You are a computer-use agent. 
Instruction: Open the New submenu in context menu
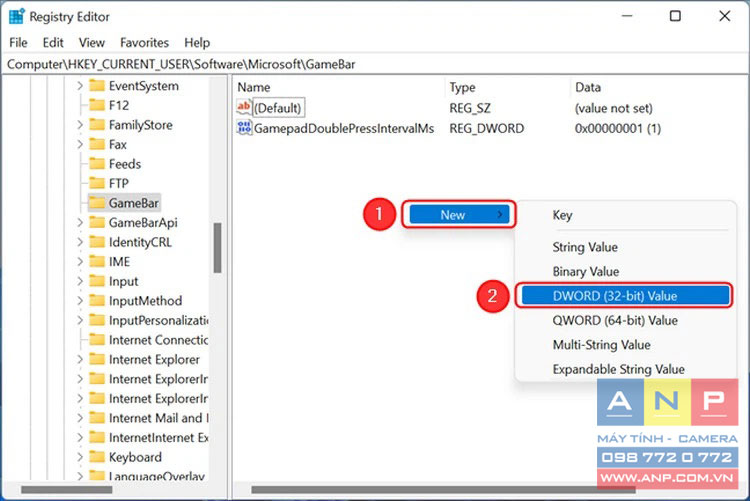click(459, 215)
